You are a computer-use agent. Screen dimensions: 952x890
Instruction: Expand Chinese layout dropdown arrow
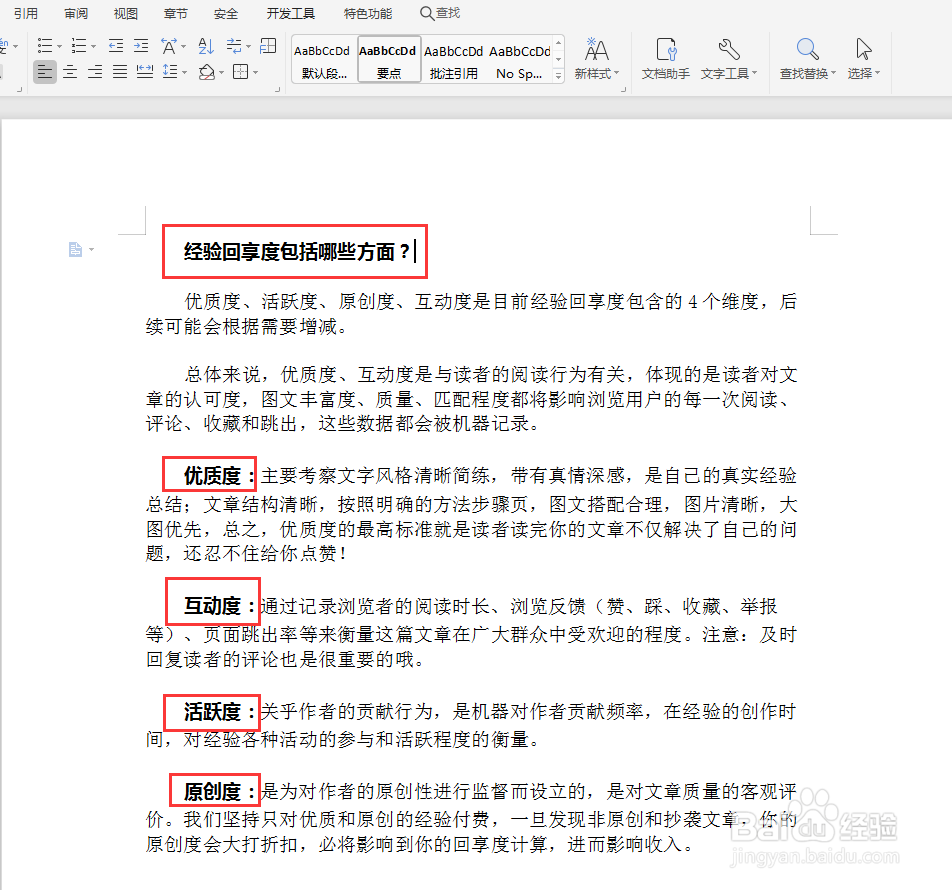(183, 46)
